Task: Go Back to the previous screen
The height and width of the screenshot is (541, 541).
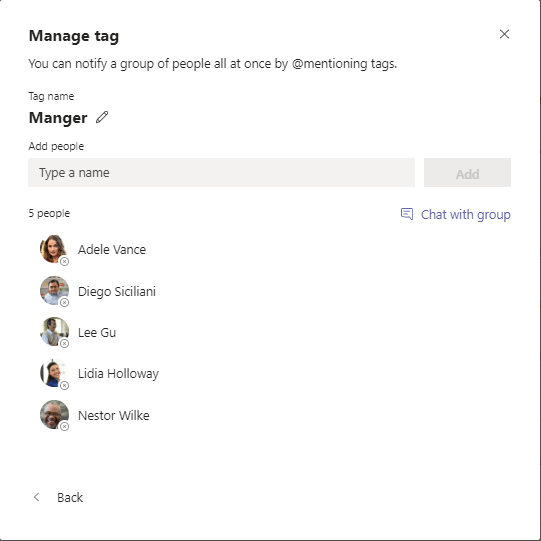Action: click(70, 498)
